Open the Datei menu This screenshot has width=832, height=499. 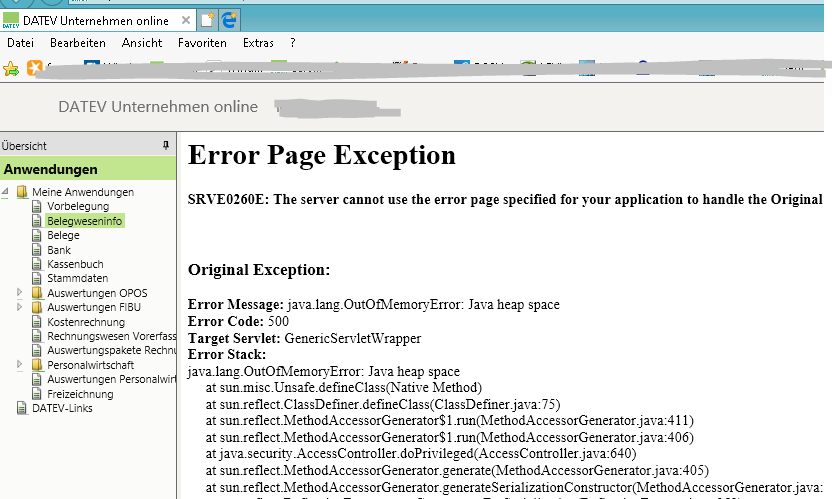click(20, 43)
